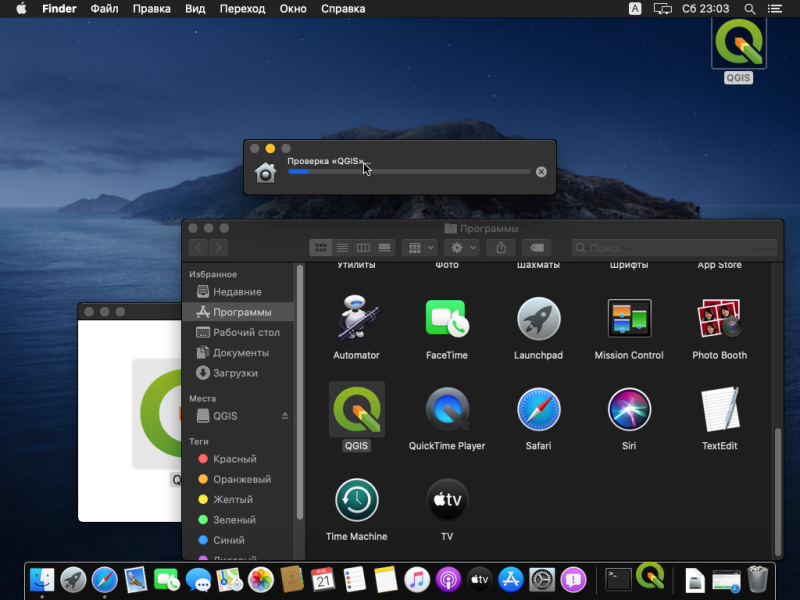Open Загрузки in sidebar
Screen dimensions: 800x600
click(x=238, y=373)
